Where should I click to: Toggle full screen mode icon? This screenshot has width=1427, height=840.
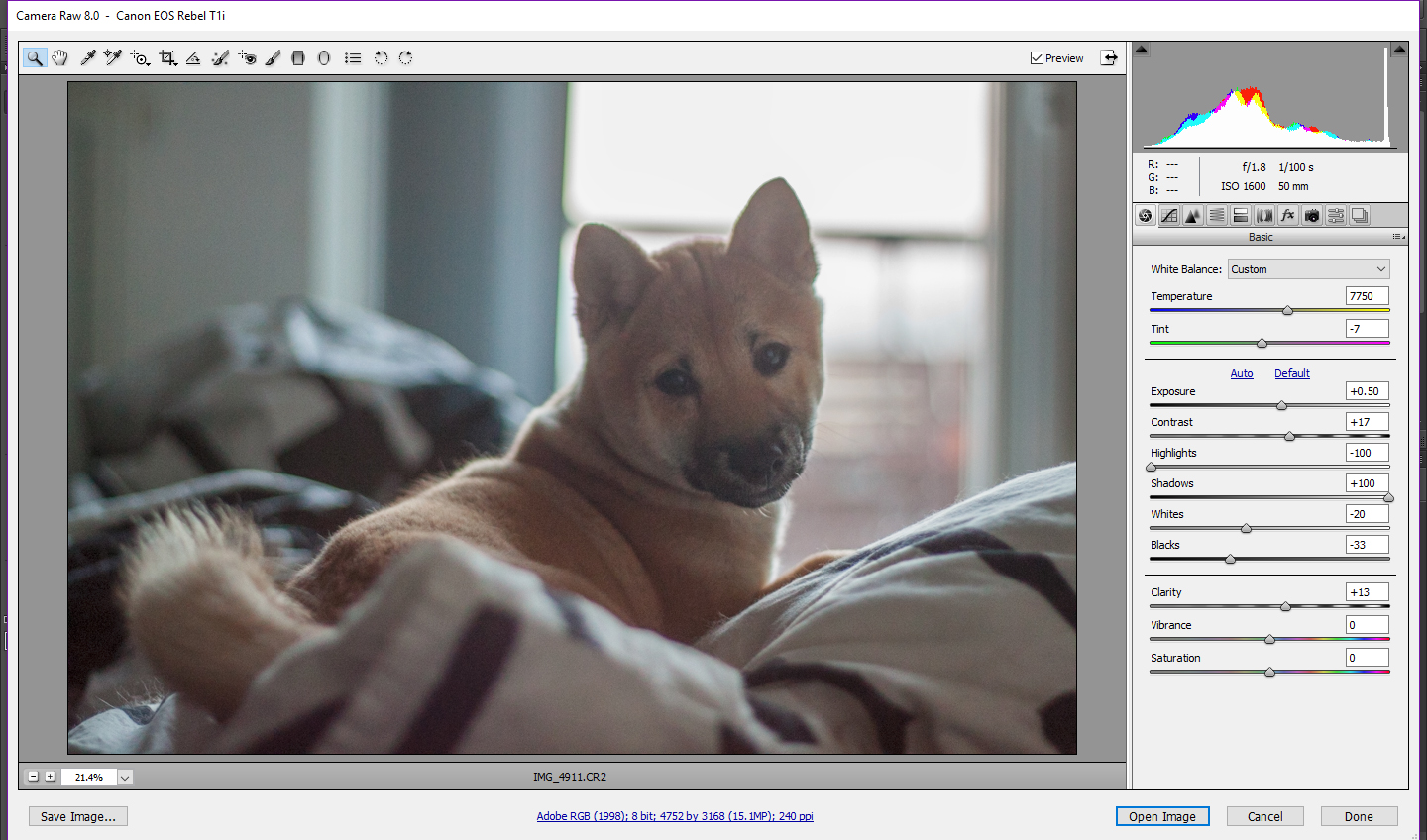click(x=1109, y=58)
